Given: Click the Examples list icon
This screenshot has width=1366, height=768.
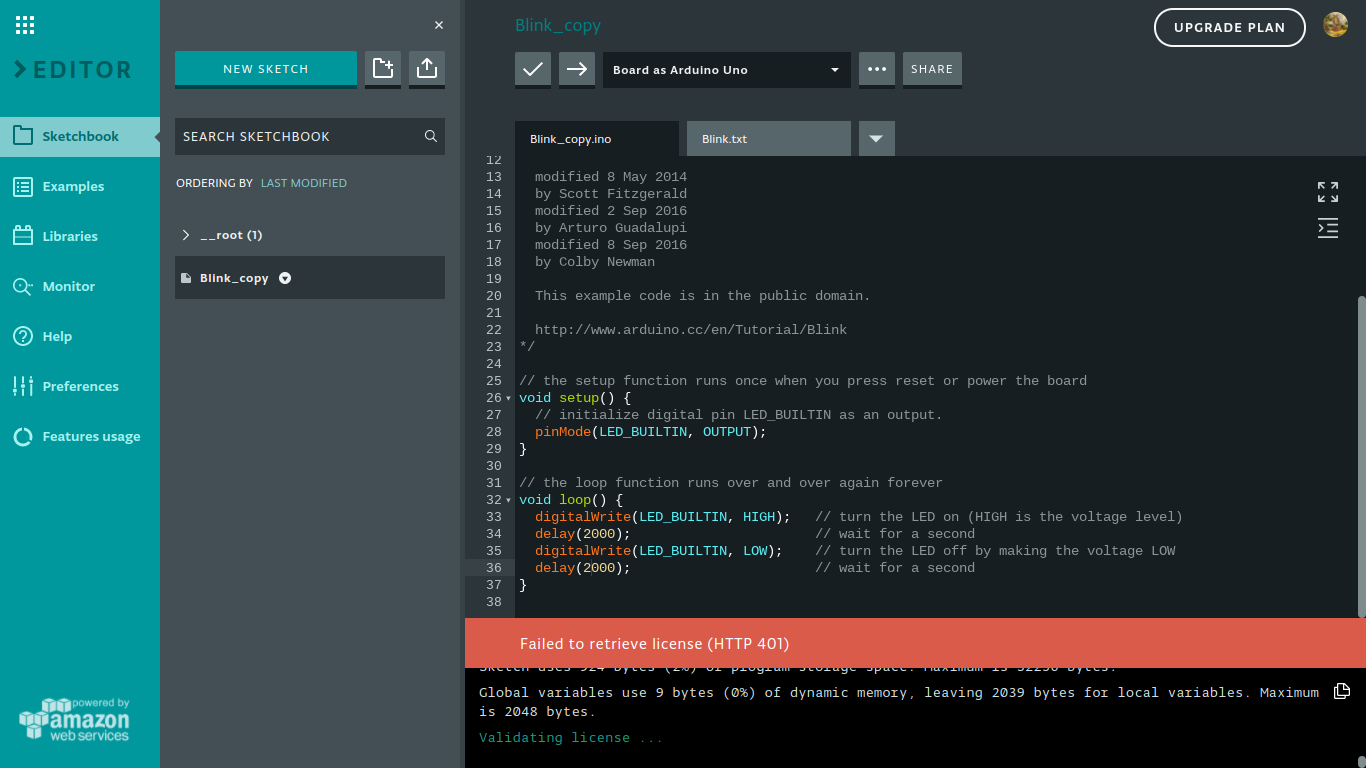Looking at the screenshot, I should (x=24, y=186).
